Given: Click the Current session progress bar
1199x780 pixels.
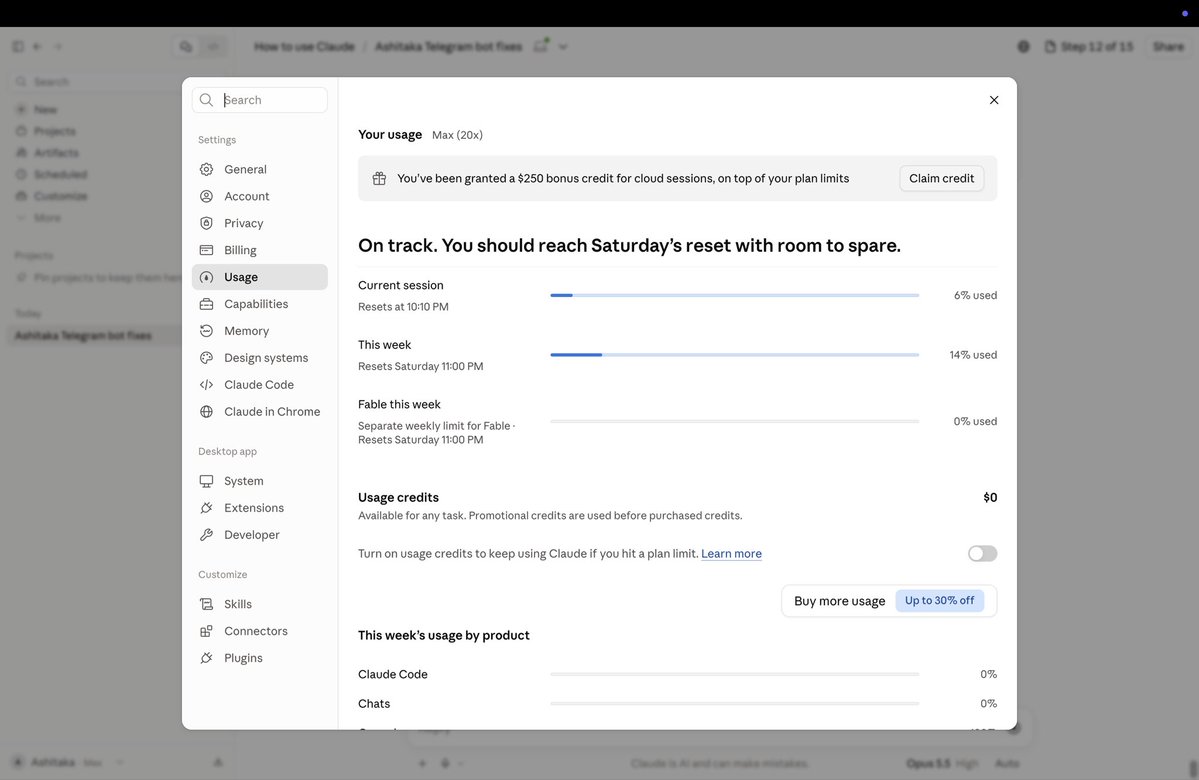Looking at the screenshot, I should 735,295.
